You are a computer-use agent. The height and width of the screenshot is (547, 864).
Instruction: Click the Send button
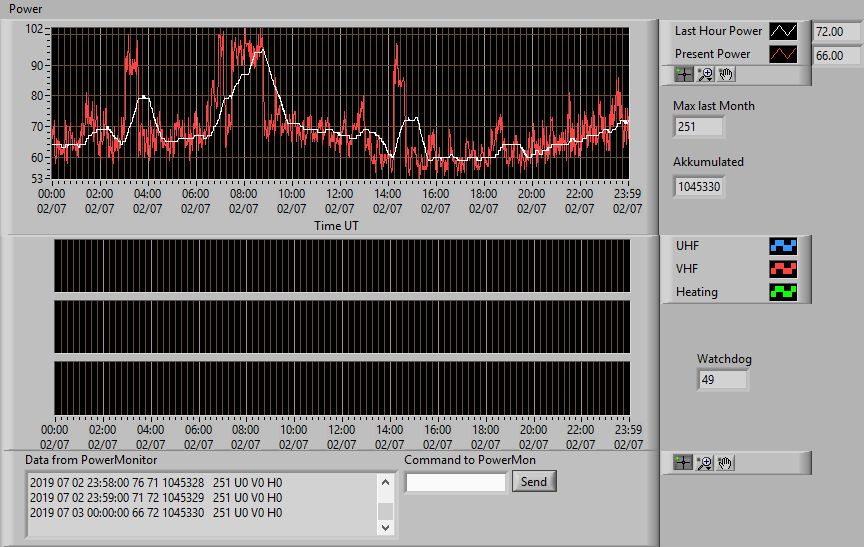(534, 481)
